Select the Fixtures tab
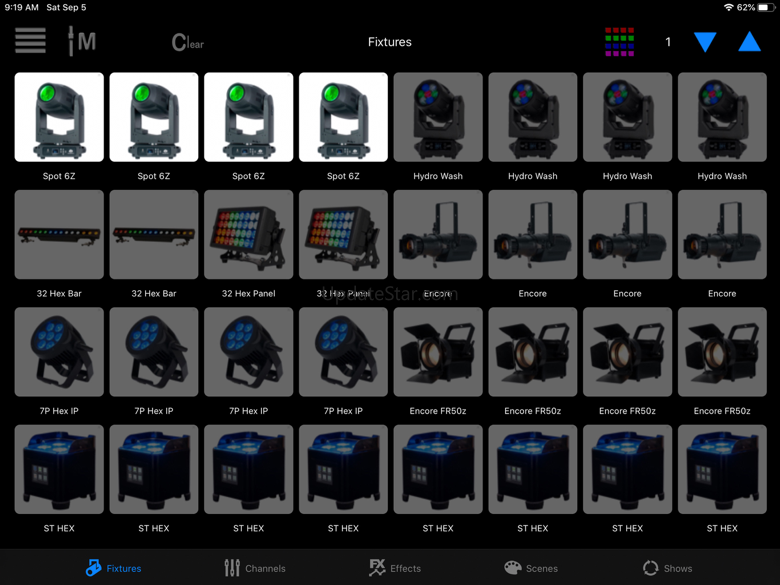780x585 pixels. point(113,568)
